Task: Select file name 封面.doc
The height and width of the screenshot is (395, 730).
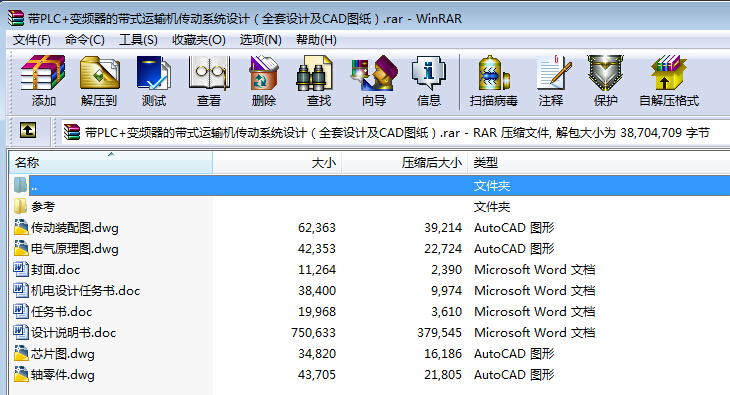Action: click(55, 270)
